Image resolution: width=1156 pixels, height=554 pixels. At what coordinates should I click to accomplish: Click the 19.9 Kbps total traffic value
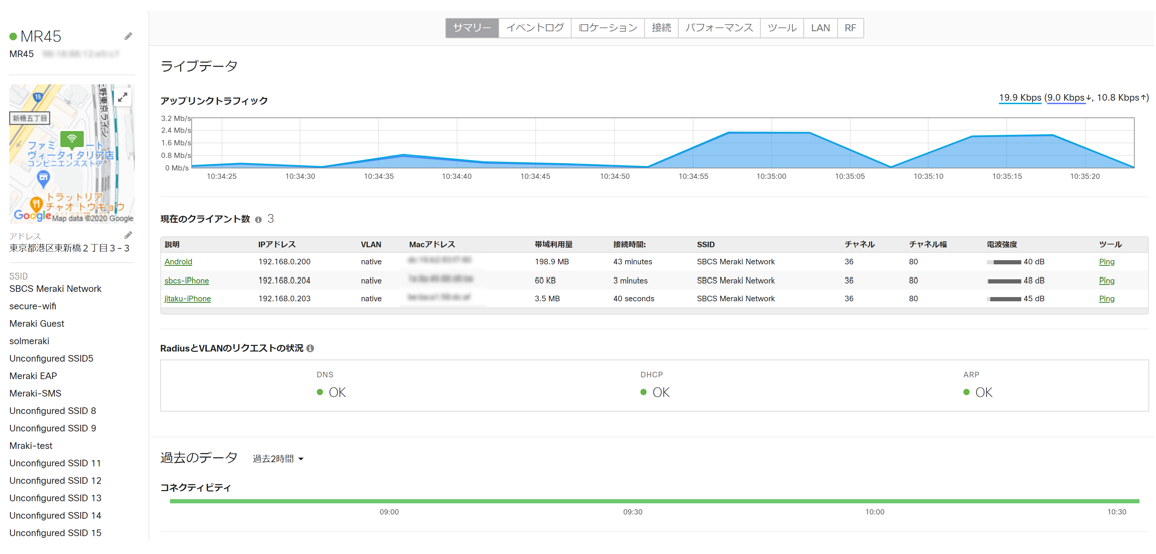(1020, 97)
